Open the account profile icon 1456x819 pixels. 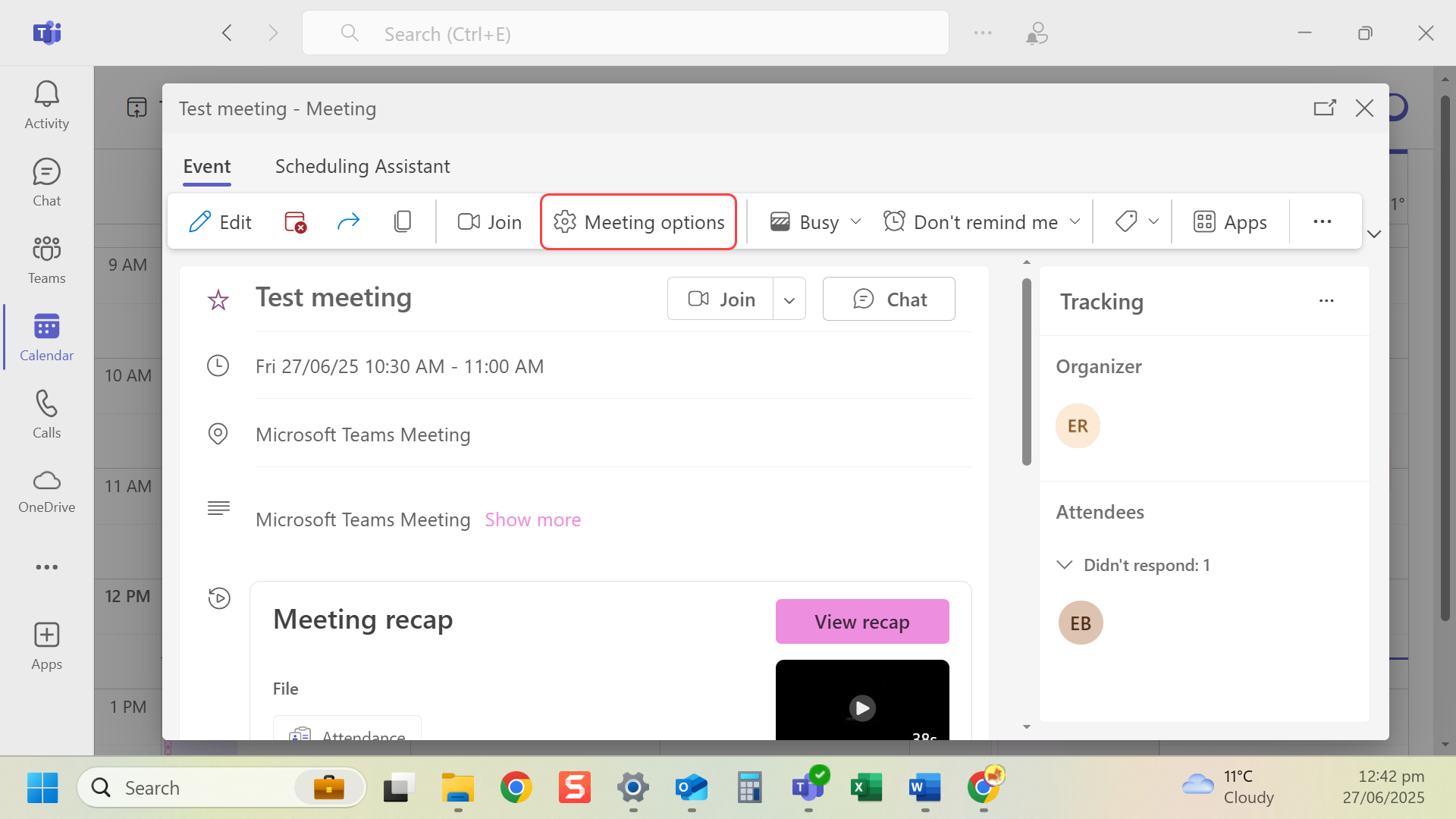[1037, 33]
